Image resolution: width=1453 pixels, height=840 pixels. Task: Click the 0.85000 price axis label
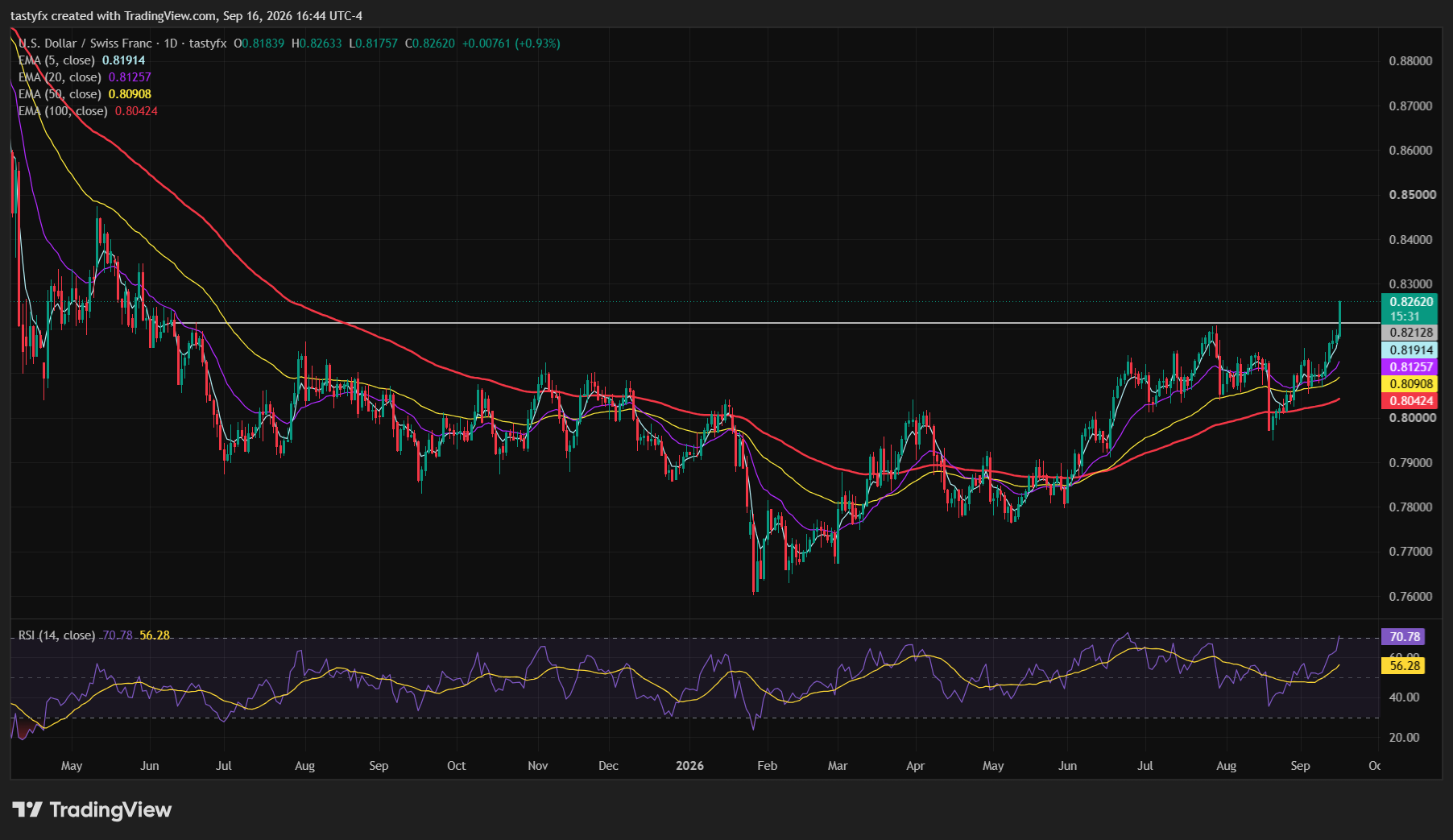click(1411, 195)
